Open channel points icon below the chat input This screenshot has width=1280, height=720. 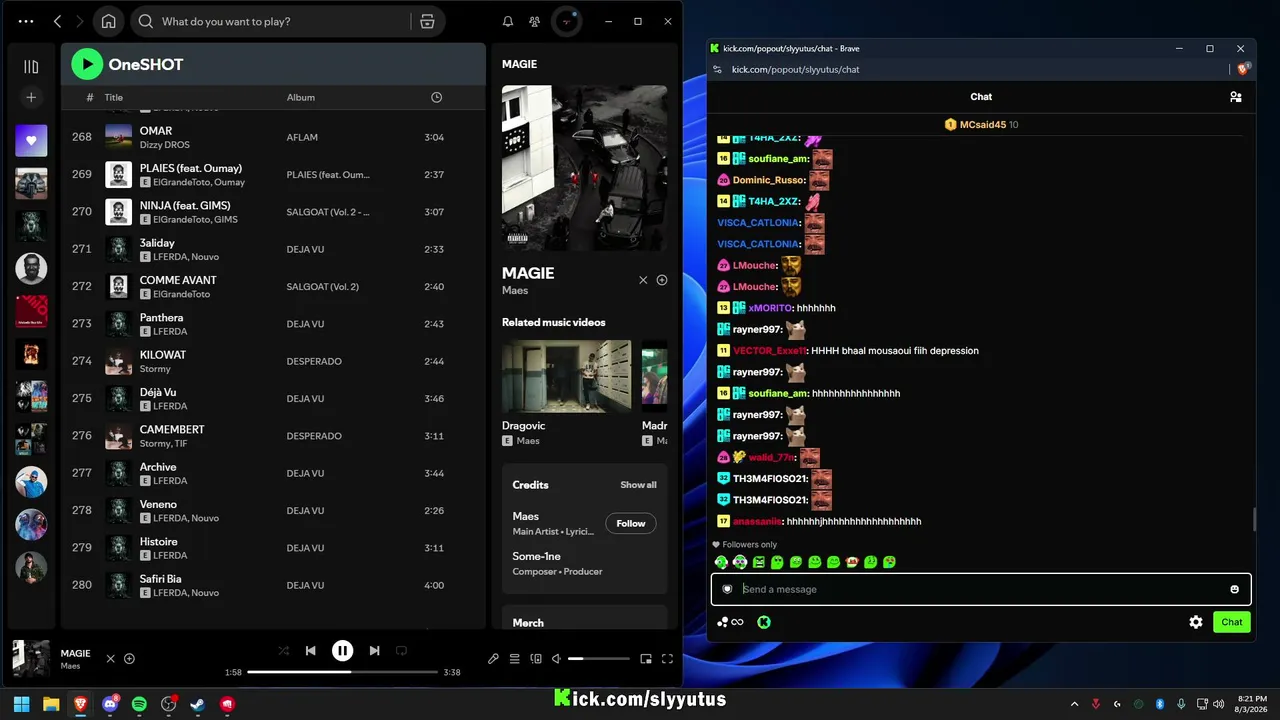tap(730, 622)
